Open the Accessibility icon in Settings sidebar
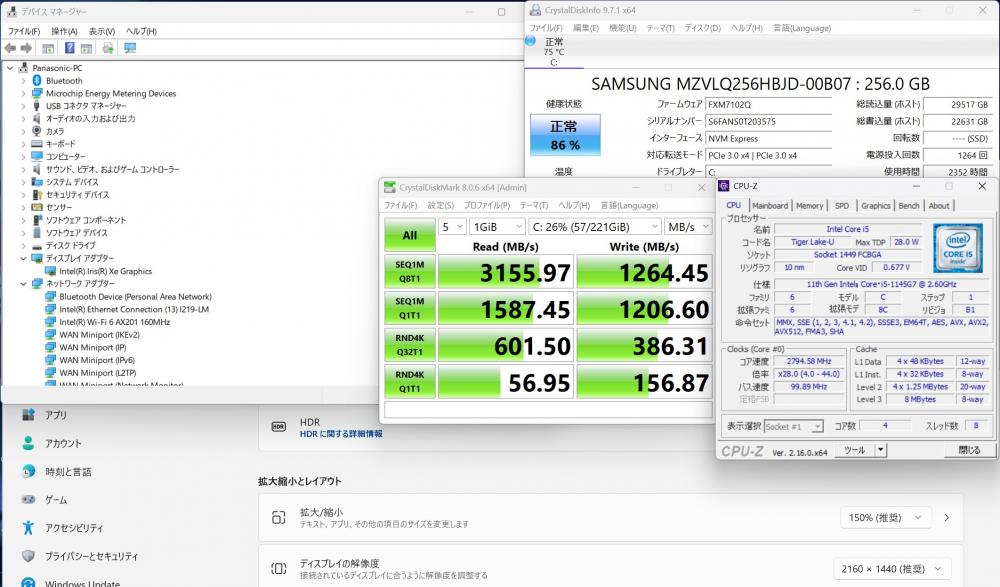The width and height of the screenshot is (1000, 587). [28, 527]
